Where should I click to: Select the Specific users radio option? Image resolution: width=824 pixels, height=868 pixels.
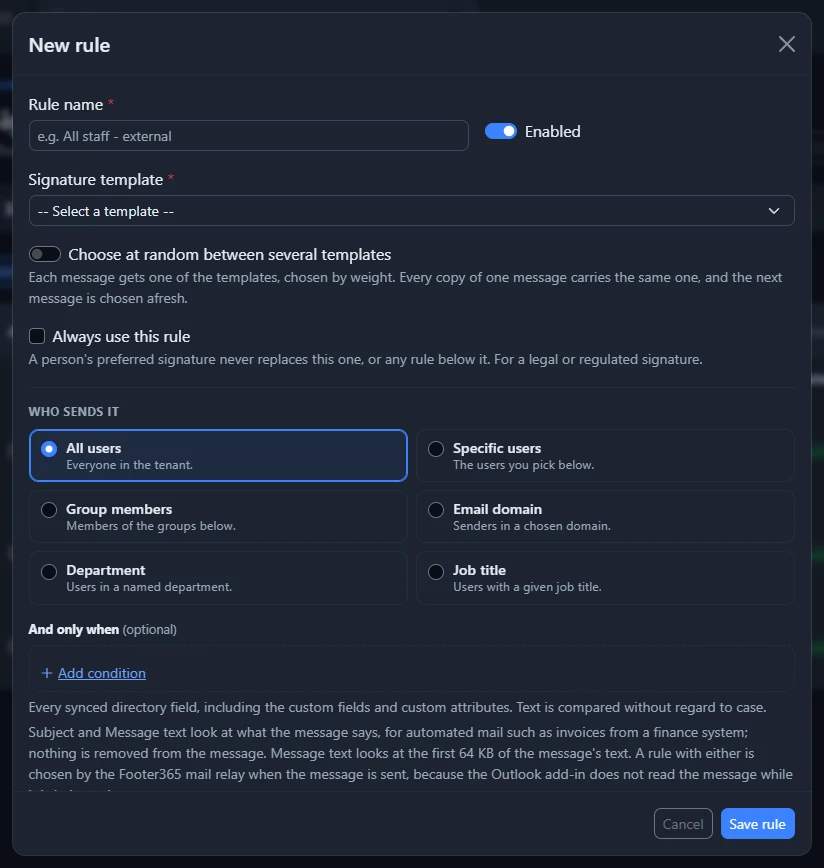[x=436, y=449]
